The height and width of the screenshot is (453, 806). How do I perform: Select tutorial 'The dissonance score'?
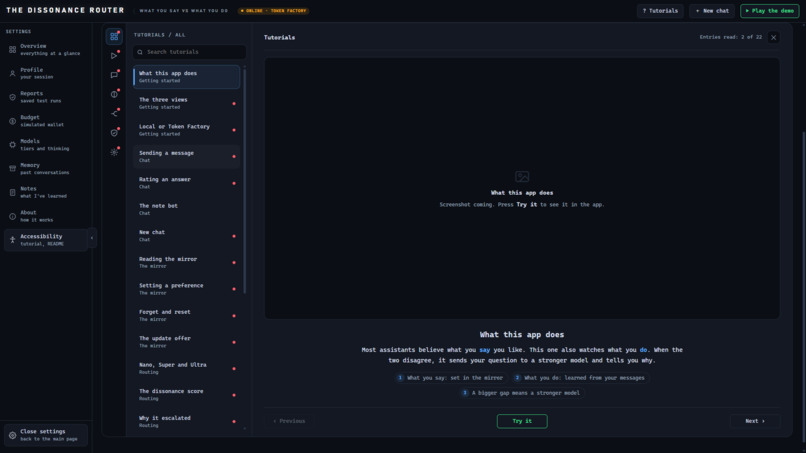pos(187,395)
